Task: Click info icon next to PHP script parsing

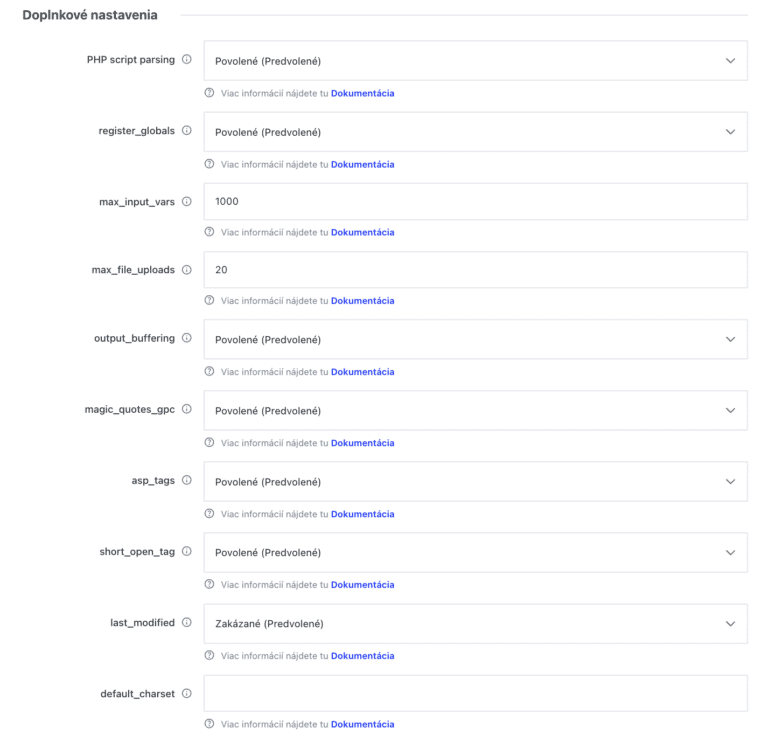Action: pos(187,59)
